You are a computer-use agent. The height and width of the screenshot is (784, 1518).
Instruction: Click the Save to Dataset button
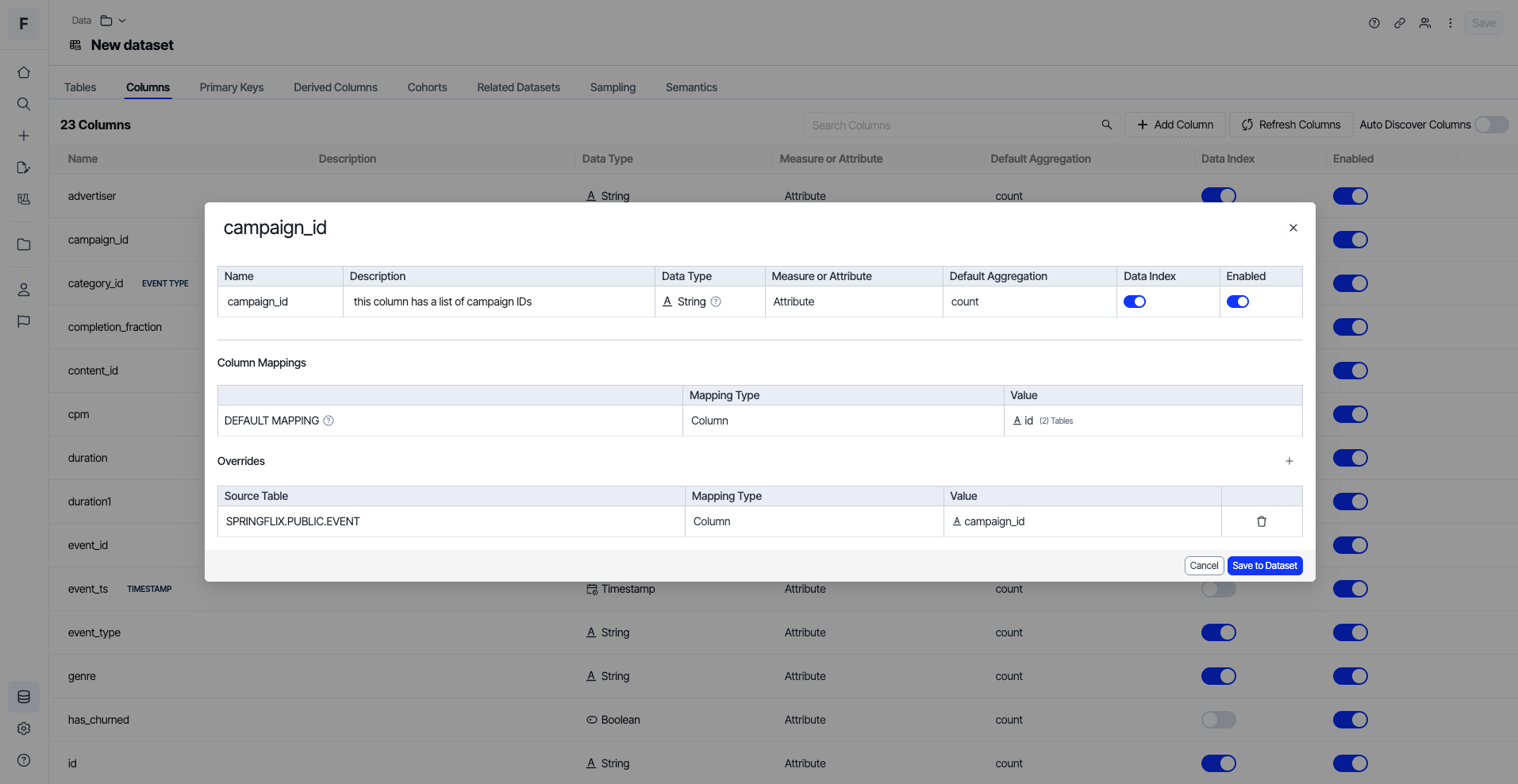click(x=1264, y=566)
